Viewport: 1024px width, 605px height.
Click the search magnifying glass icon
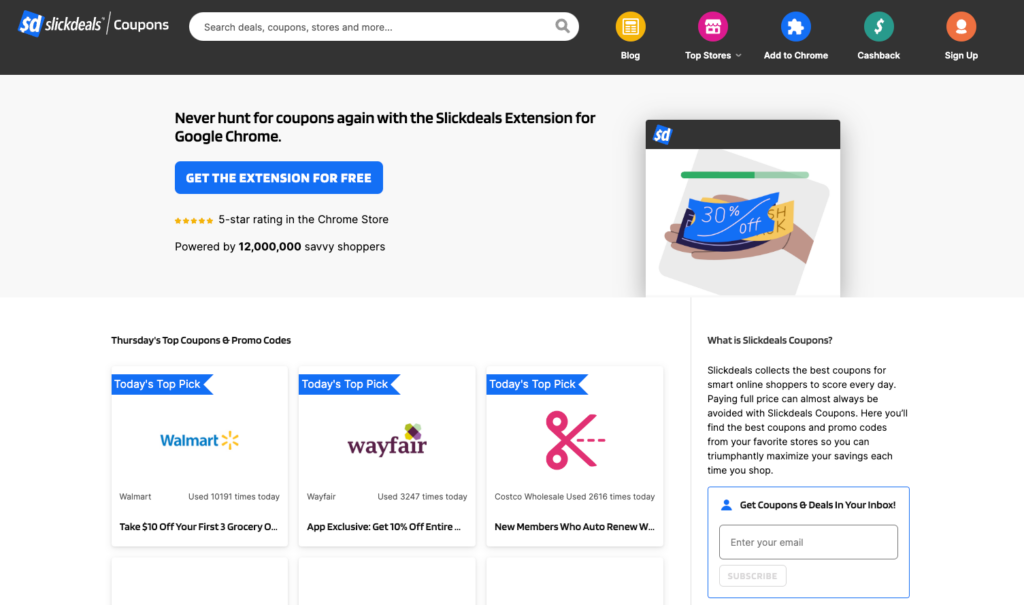(x=562, y=26)
